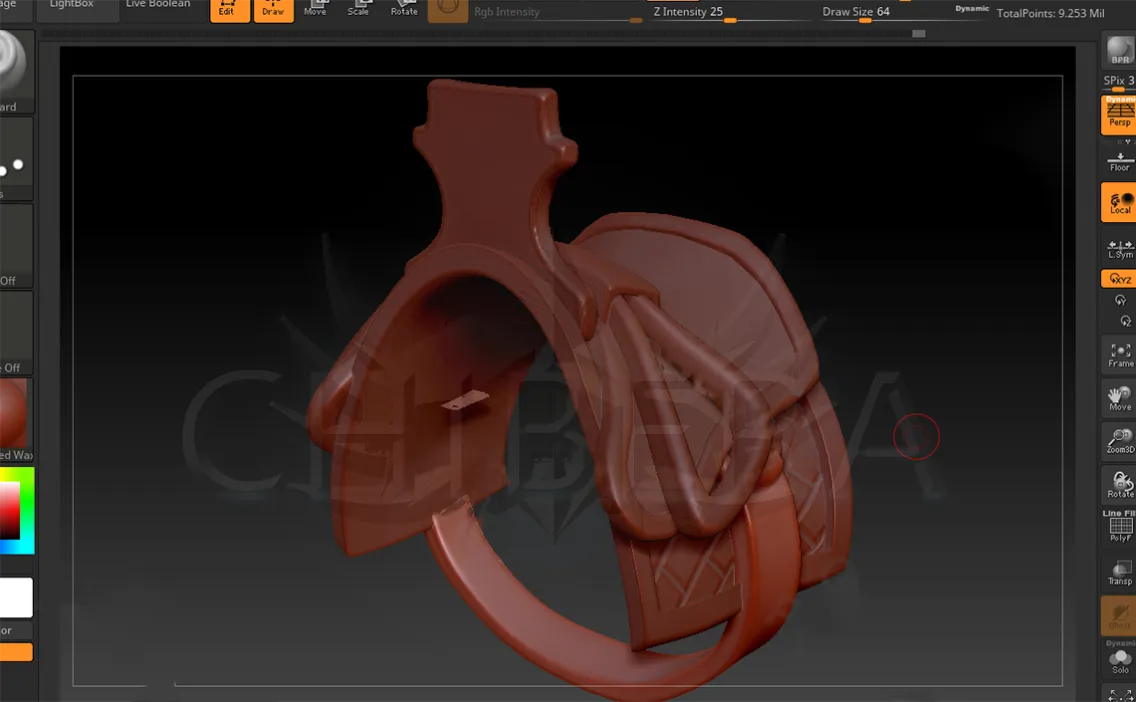Click the Live Boolean button
This screenshot has width=1136, height=702.
[x=158, y=6]
